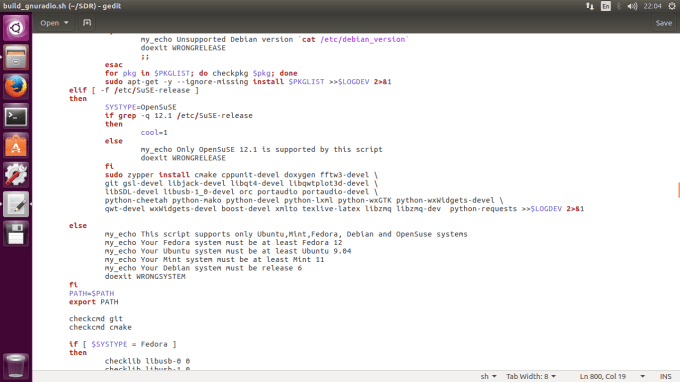Click the new document icon in toolbar
The width and height of the screenshot is (680, 382).
87,23
